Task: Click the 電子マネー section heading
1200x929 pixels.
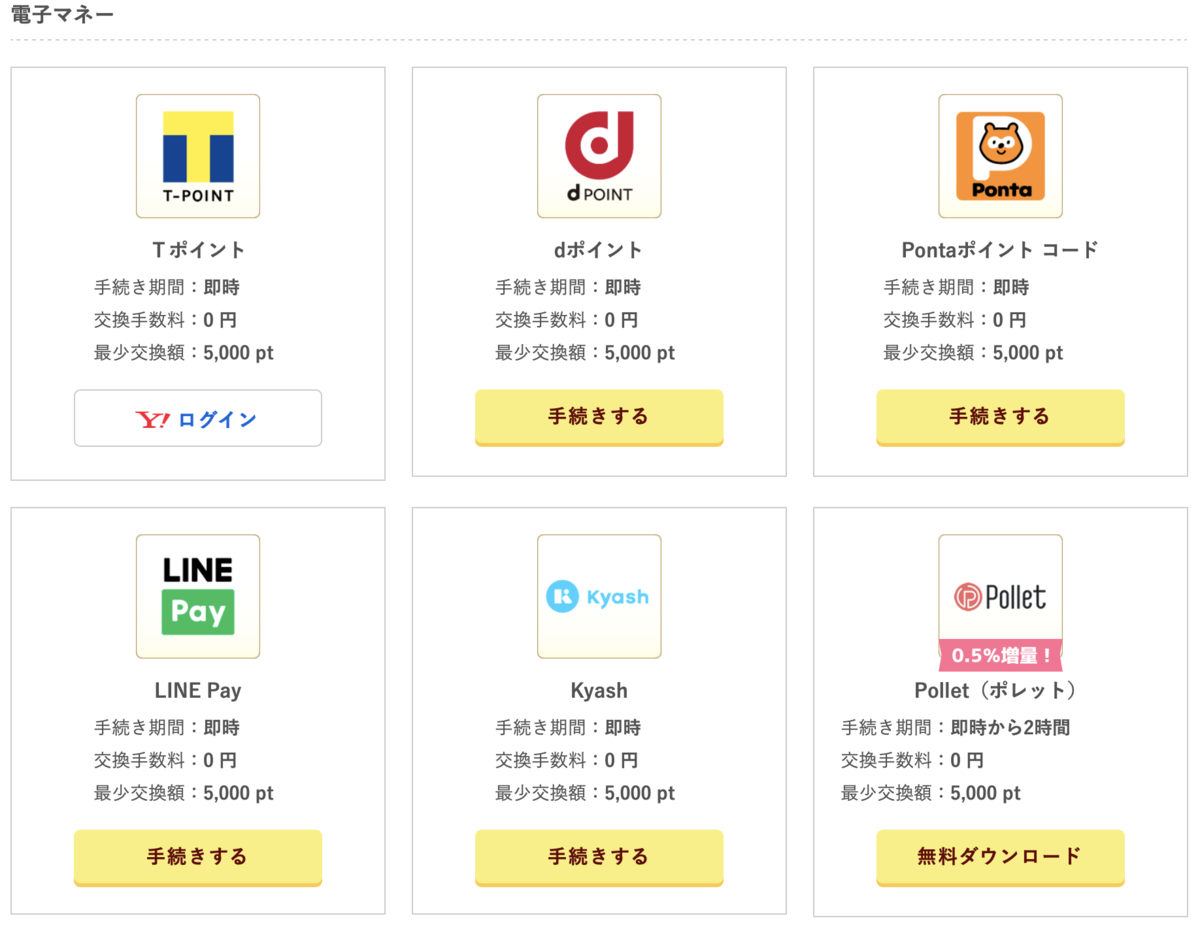Action: (61, 14)
